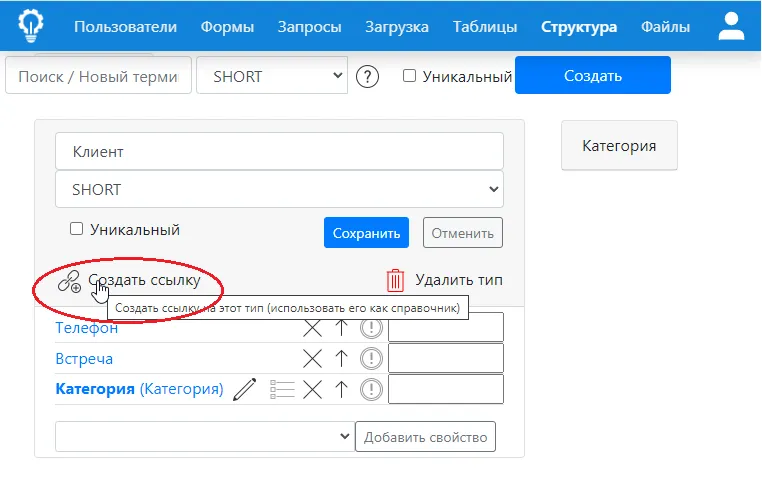
Task: Click the Поиск / Новый термин field
Action: tap(98, 75)
